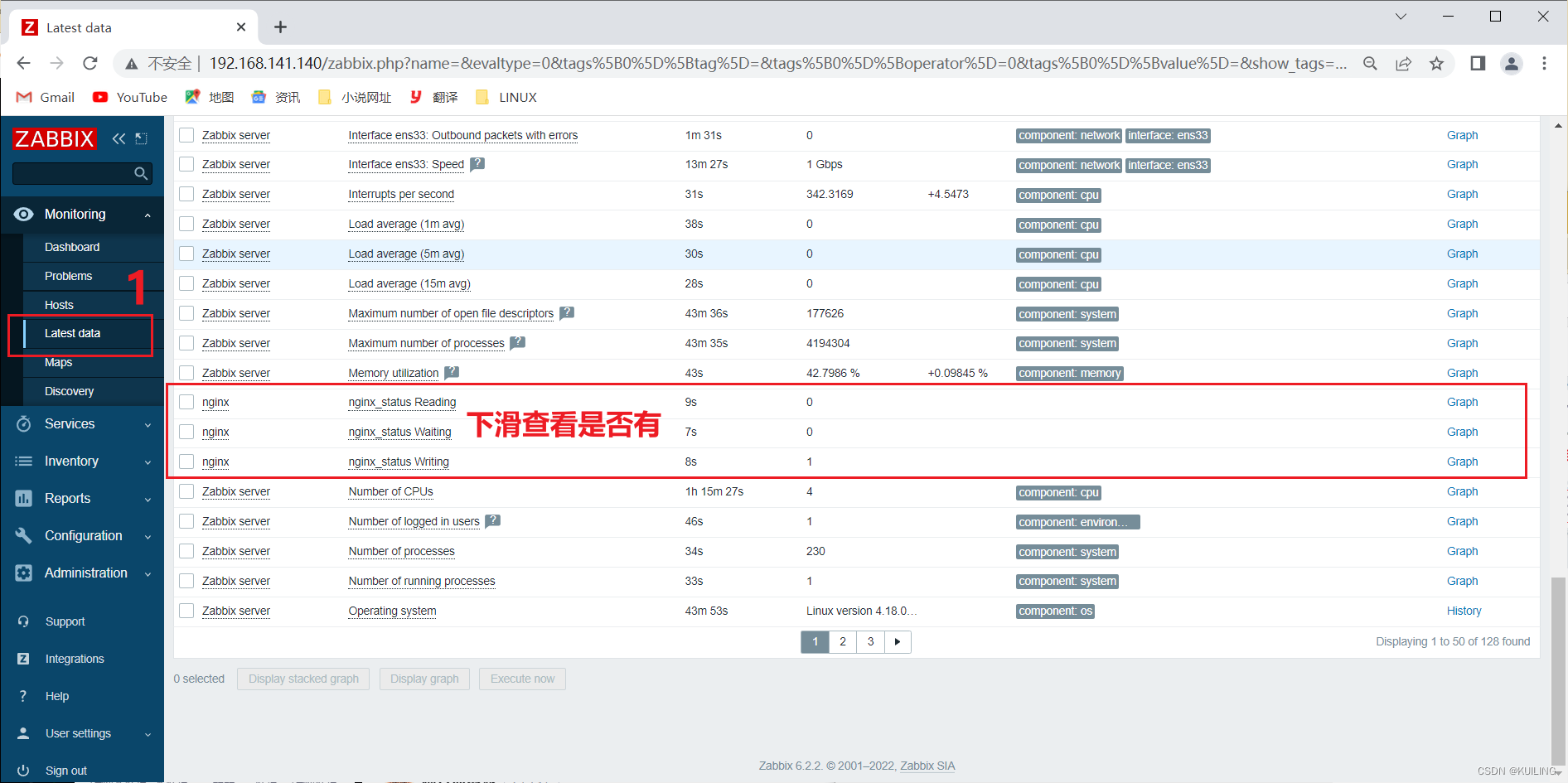Screen dimensions: 1568x783
Task: Select Latest data menu item
Action: pos(72,333)
